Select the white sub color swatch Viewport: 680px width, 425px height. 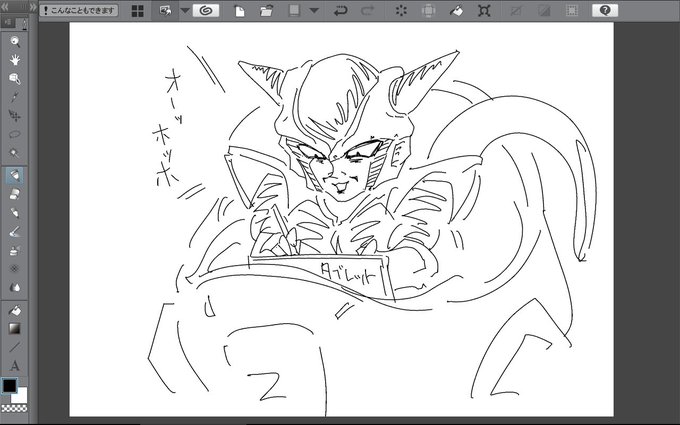pos(20,396)
